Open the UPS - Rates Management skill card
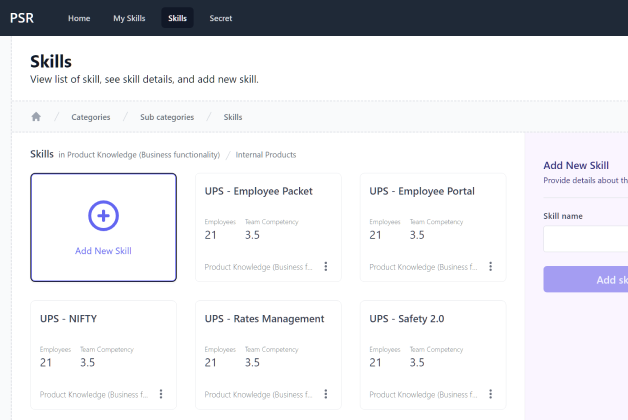The height and width of the screenshot is (420, 628). (264, 319)
